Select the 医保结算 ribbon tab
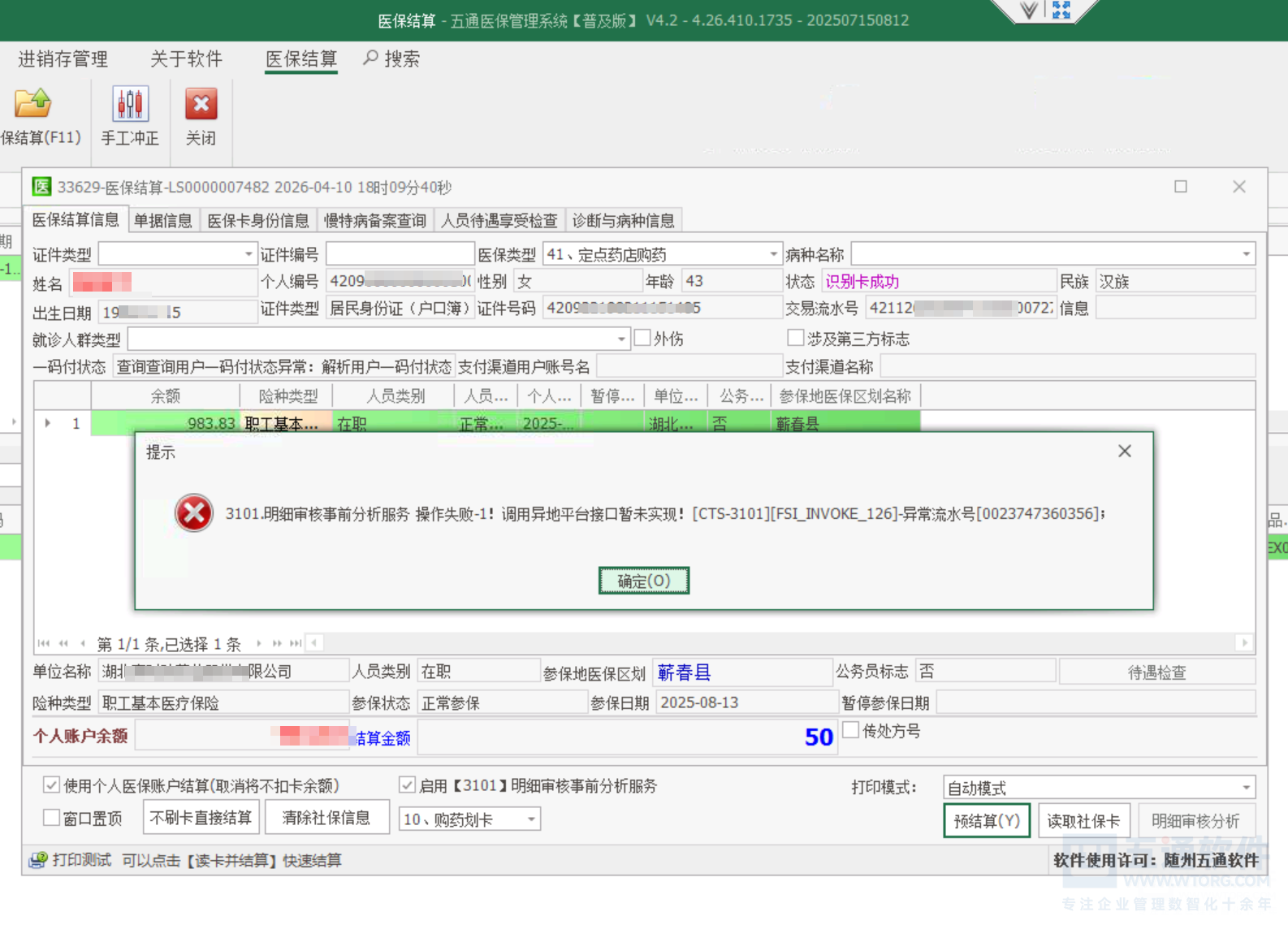1288x925 pixels. click(301, 59)
